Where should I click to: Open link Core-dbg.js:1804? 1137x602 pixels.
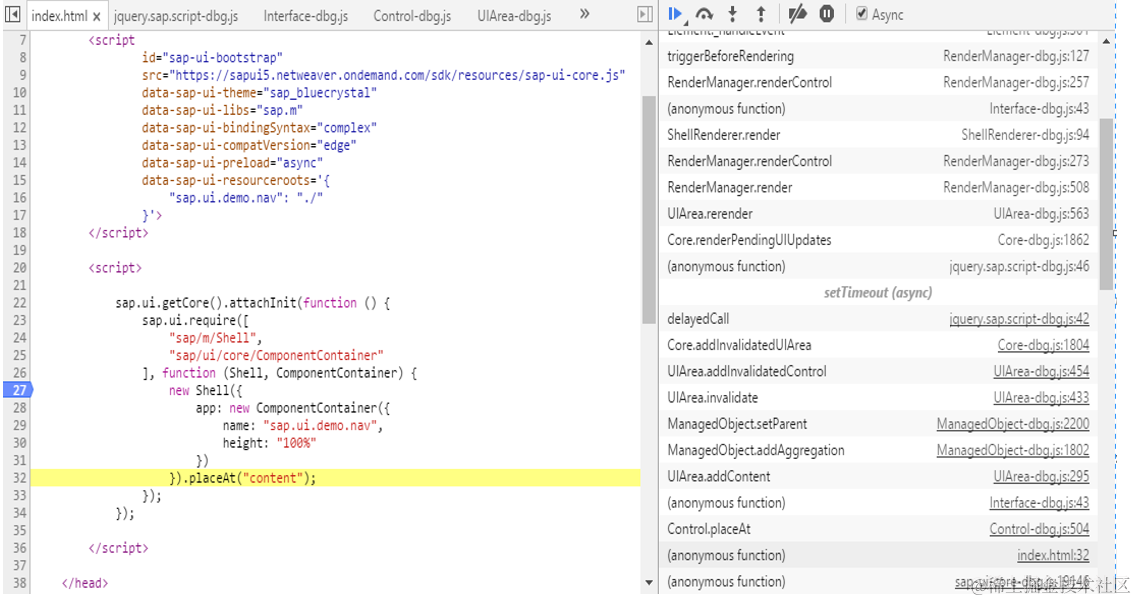[1043, 345]
